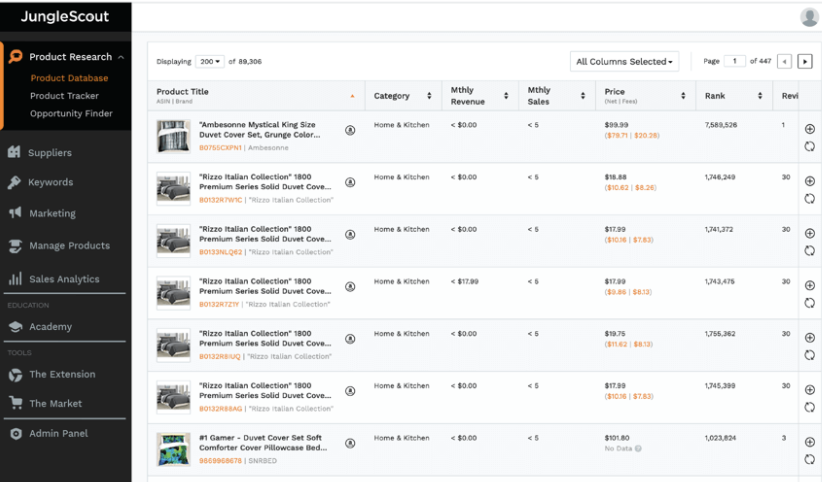Refresh the B0132R88AG row data
Screen dimensions: 822x482
(x=809, y=407)
